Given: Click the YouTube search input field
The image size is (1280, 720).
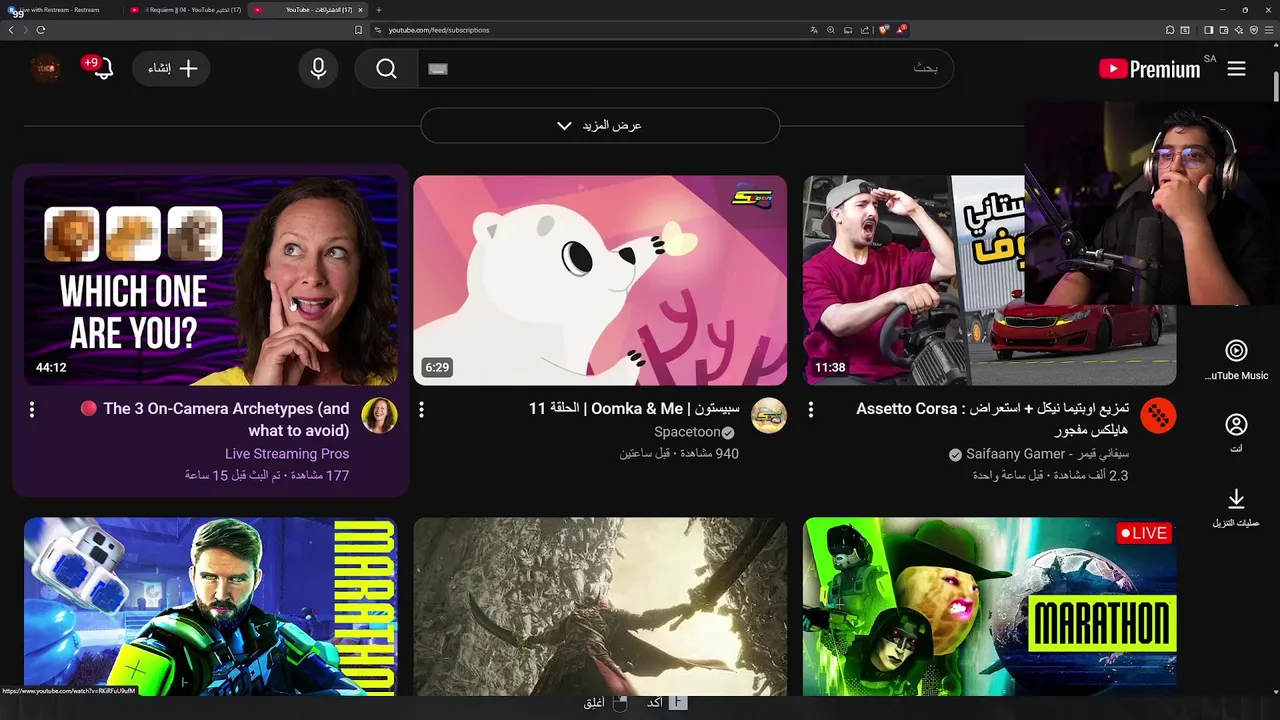Looking at the screenshot, I should (x=685, y=69).
